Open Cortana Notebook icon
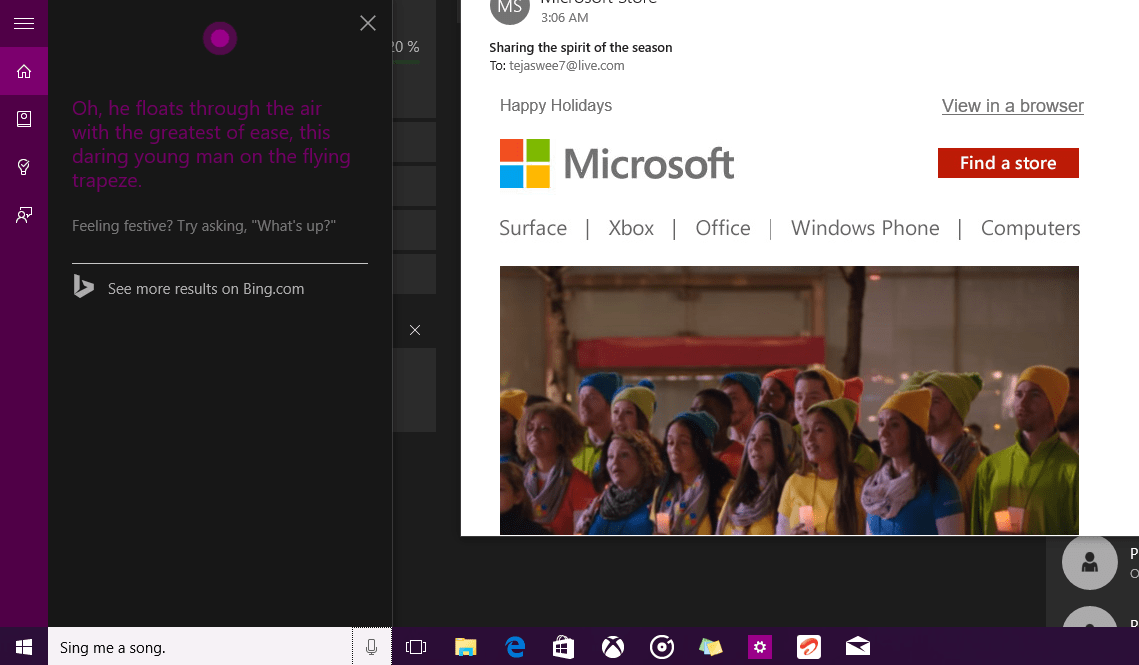 point(24,119)
